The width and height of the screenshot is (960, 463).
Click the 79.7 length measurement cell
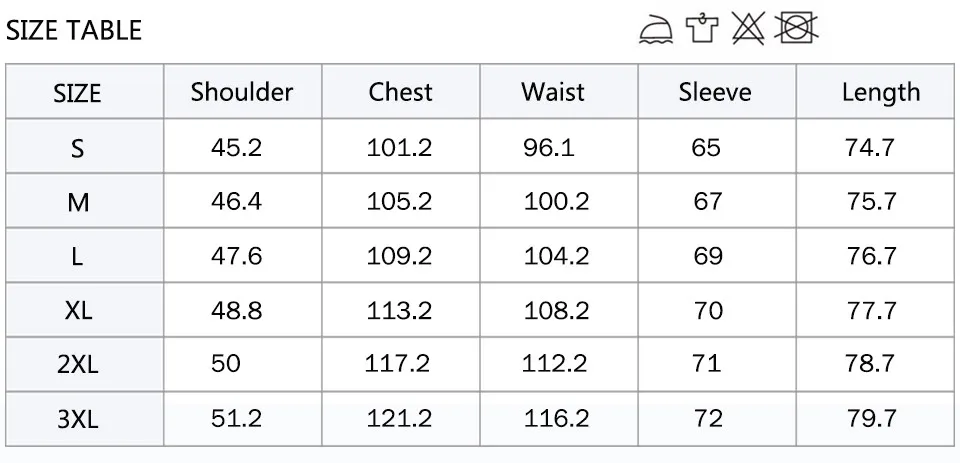pyautogui.click(x=872, y=418)
